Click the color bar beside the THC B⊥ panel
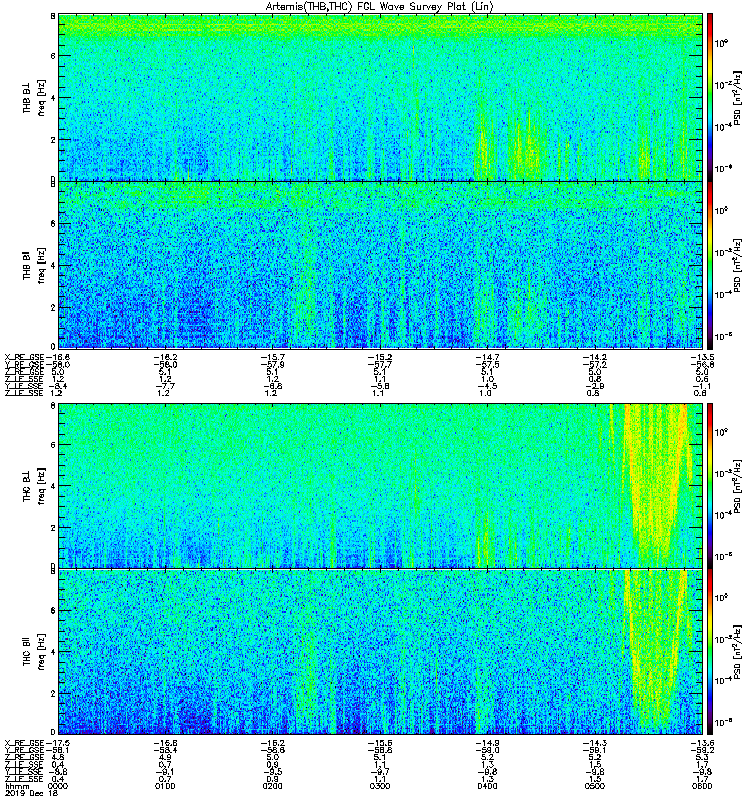 click(710, 486)
